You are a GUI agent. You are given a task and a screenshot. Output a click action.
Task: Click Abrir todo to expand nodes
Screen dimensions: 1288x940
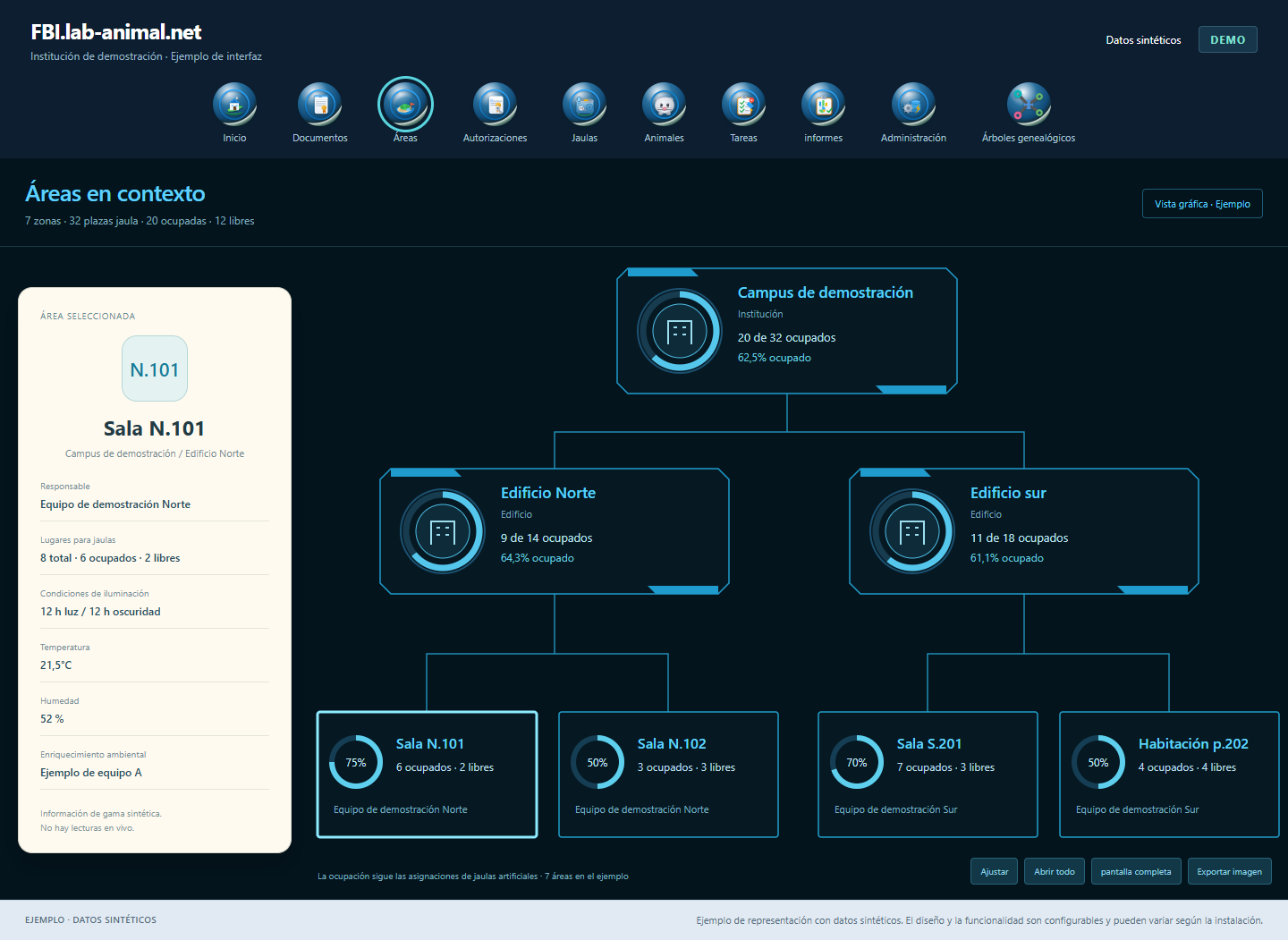pyautogui.click(x=1055, y=871)
